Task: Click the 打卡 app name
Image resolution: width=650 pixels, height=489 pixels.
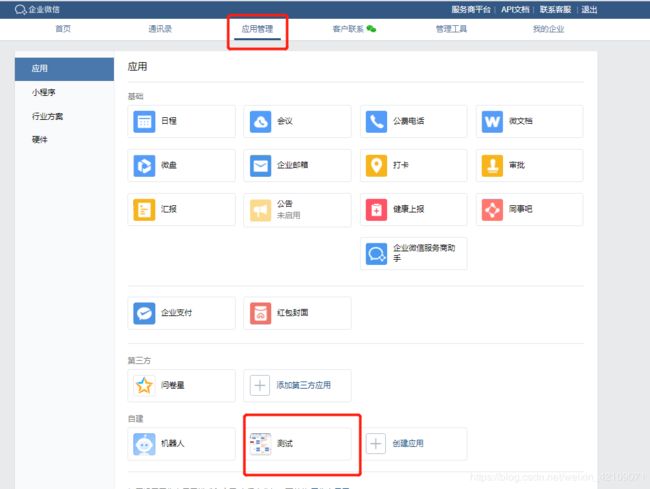Action: 400,165
